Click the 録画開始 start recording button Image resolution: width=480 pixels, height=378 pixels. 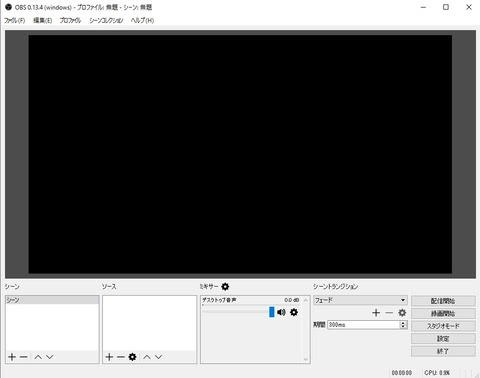click(x=443, y=313)
